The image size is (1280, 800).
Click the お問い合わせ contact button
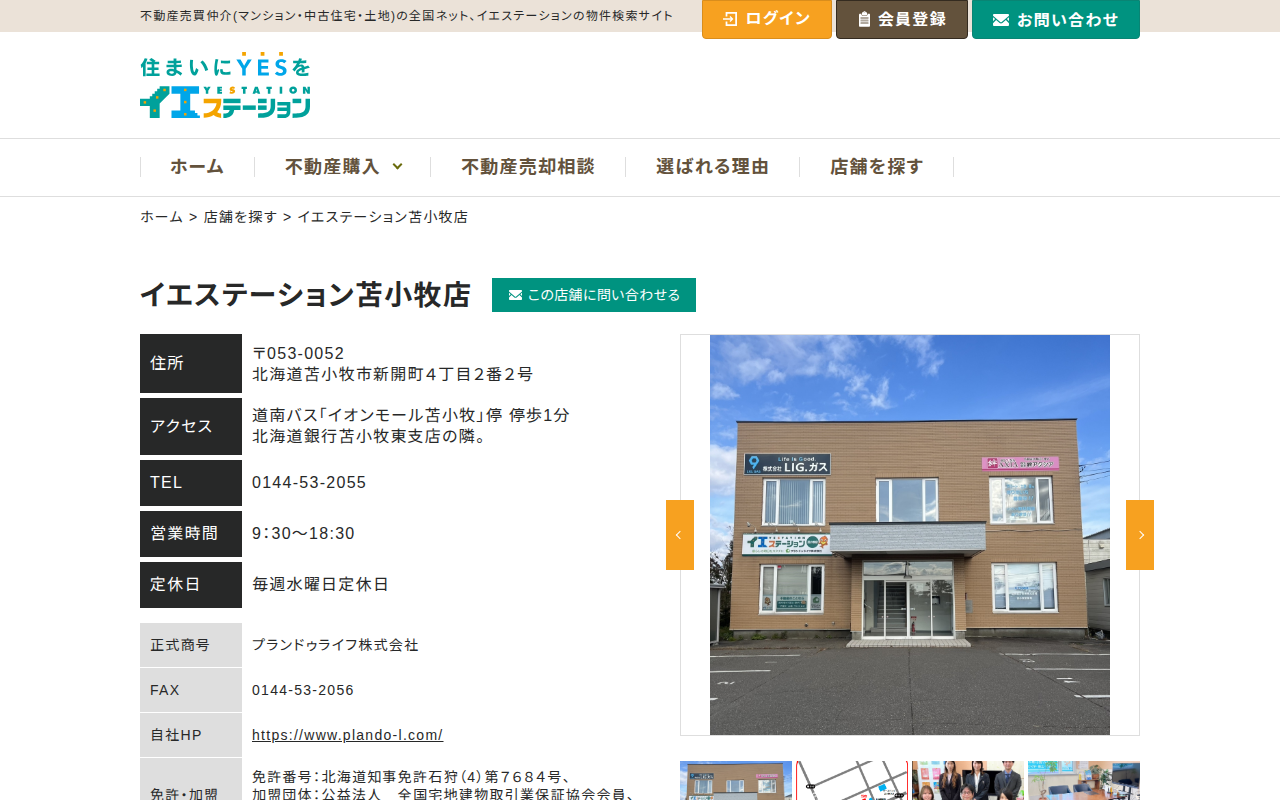click(1056, 19)
